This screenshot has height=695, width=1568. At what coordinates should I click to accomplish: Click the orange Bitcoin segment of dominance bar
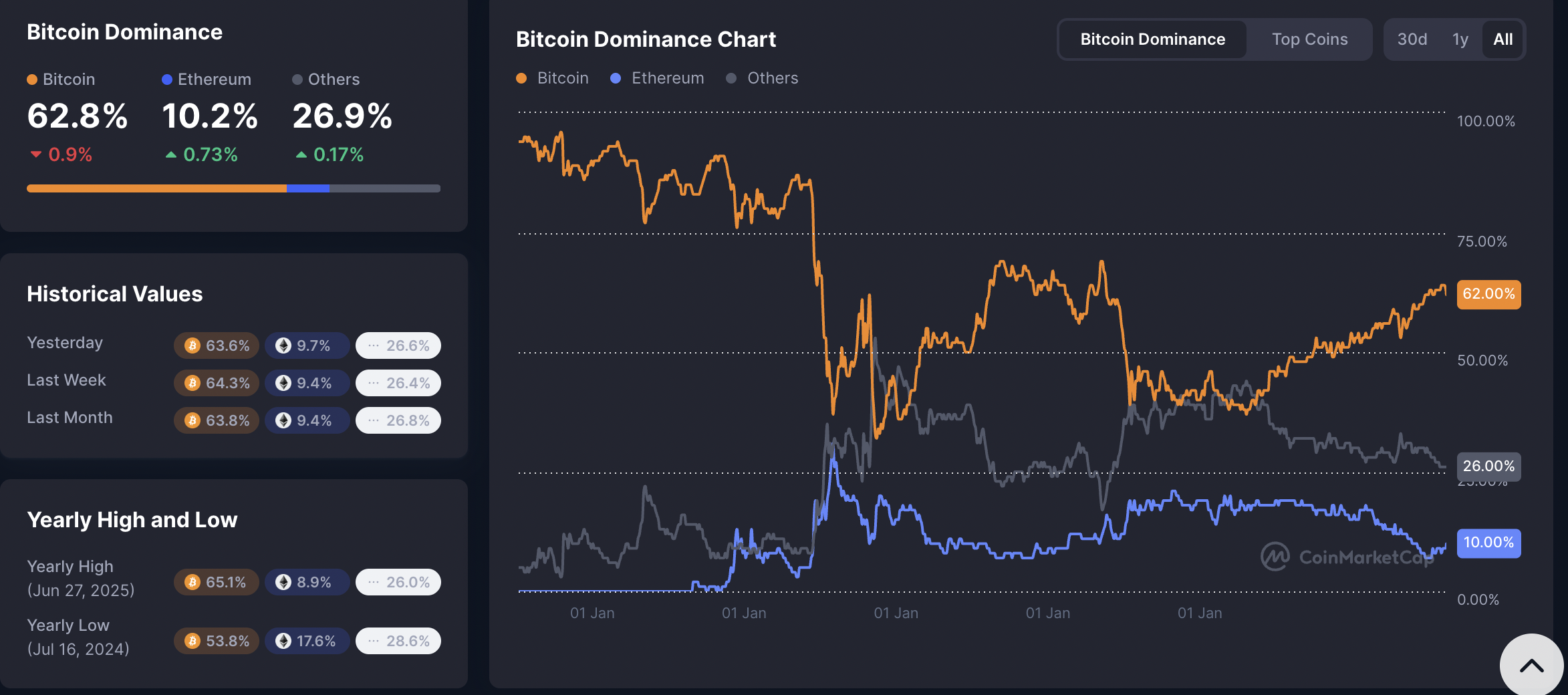(156, 188)
